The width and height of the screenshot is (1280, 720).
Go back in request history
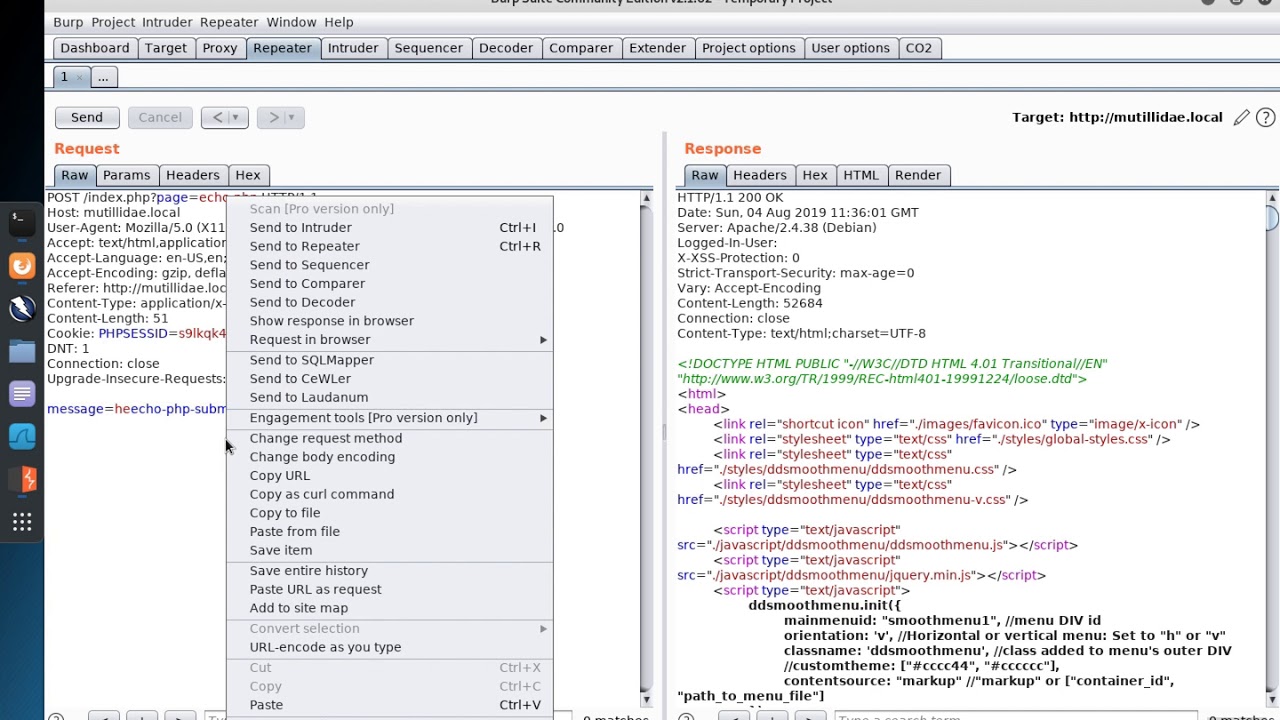(217, 117)
